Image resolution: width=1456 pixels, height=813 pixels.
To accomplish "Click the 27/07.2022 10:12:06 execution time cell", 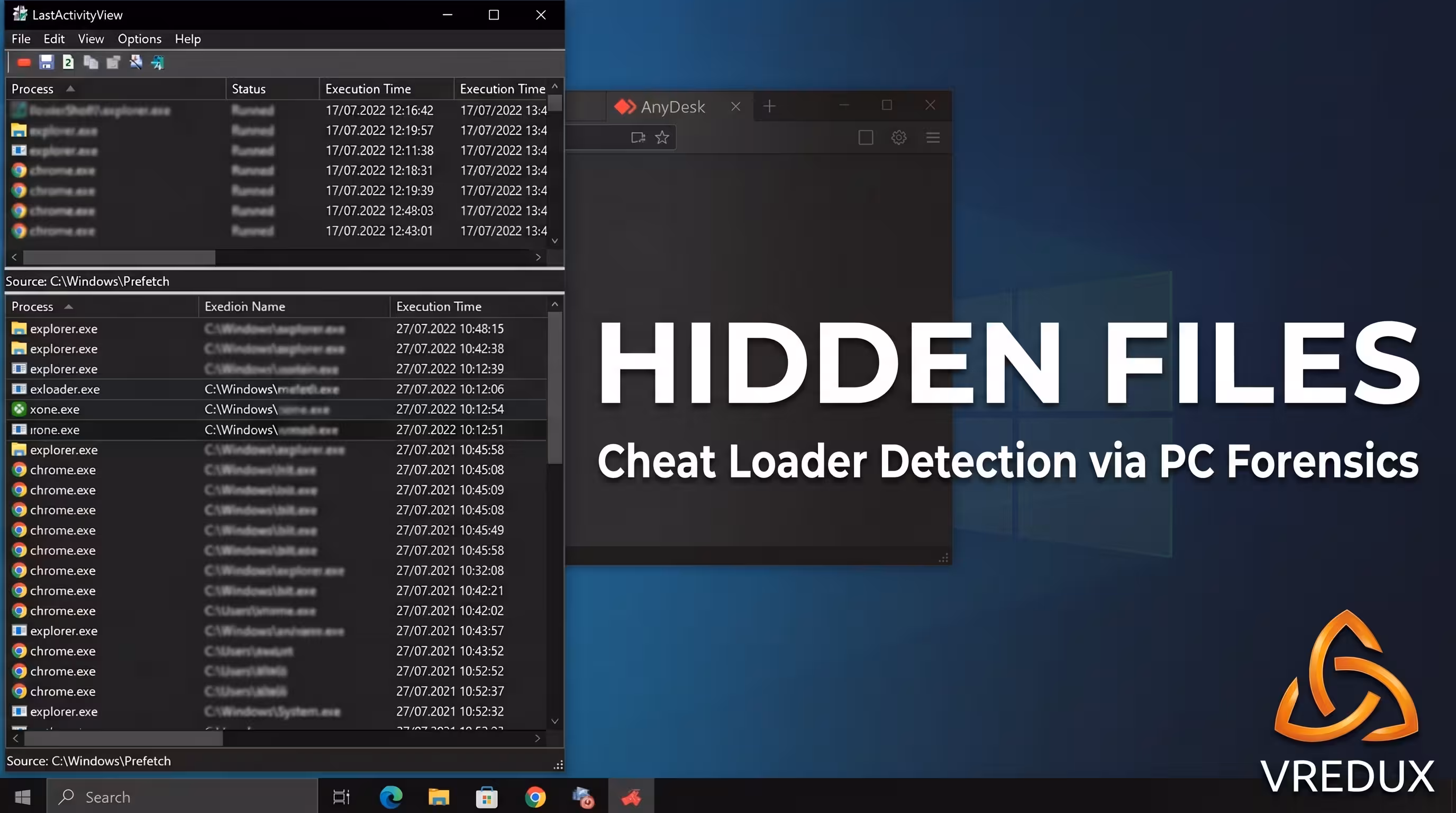I will coord(450,389).
